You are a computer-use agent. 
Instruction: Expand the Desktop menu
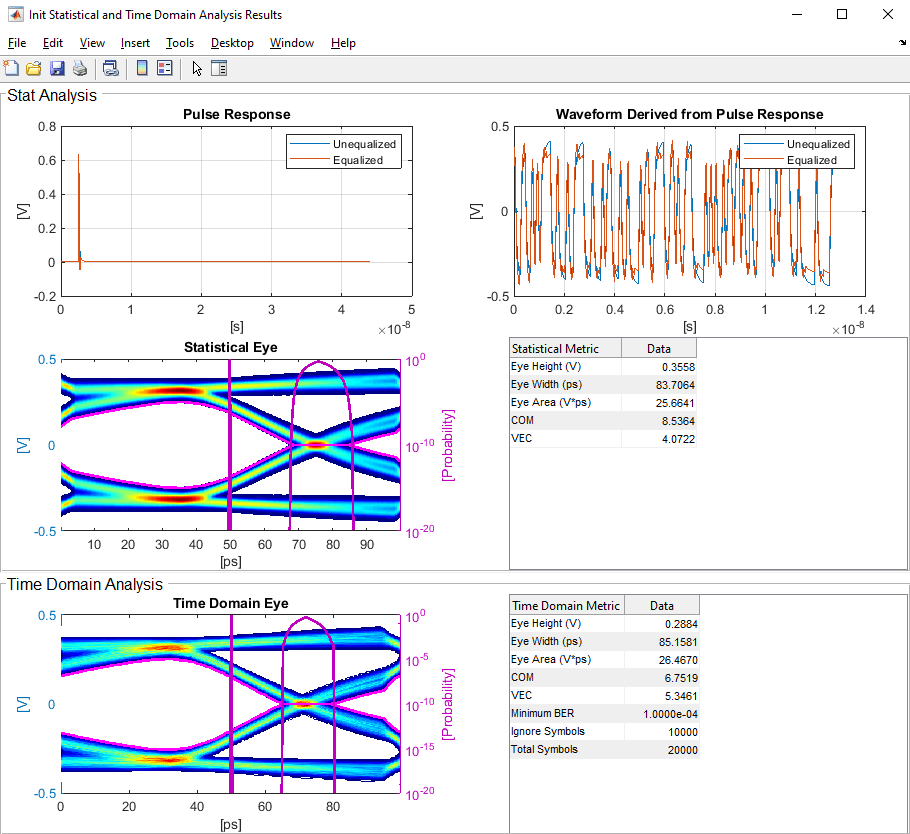pos(232,43)
